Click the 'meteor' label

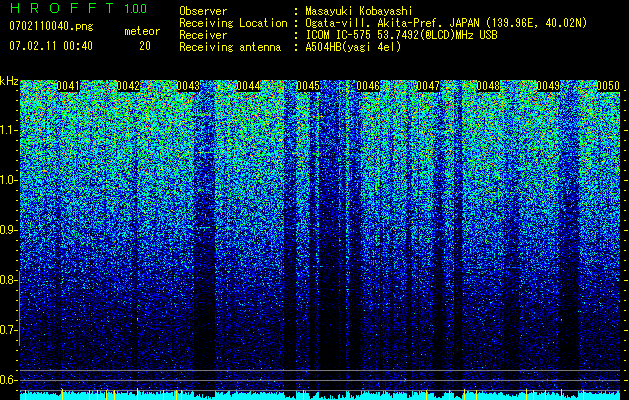coord(142,31)
